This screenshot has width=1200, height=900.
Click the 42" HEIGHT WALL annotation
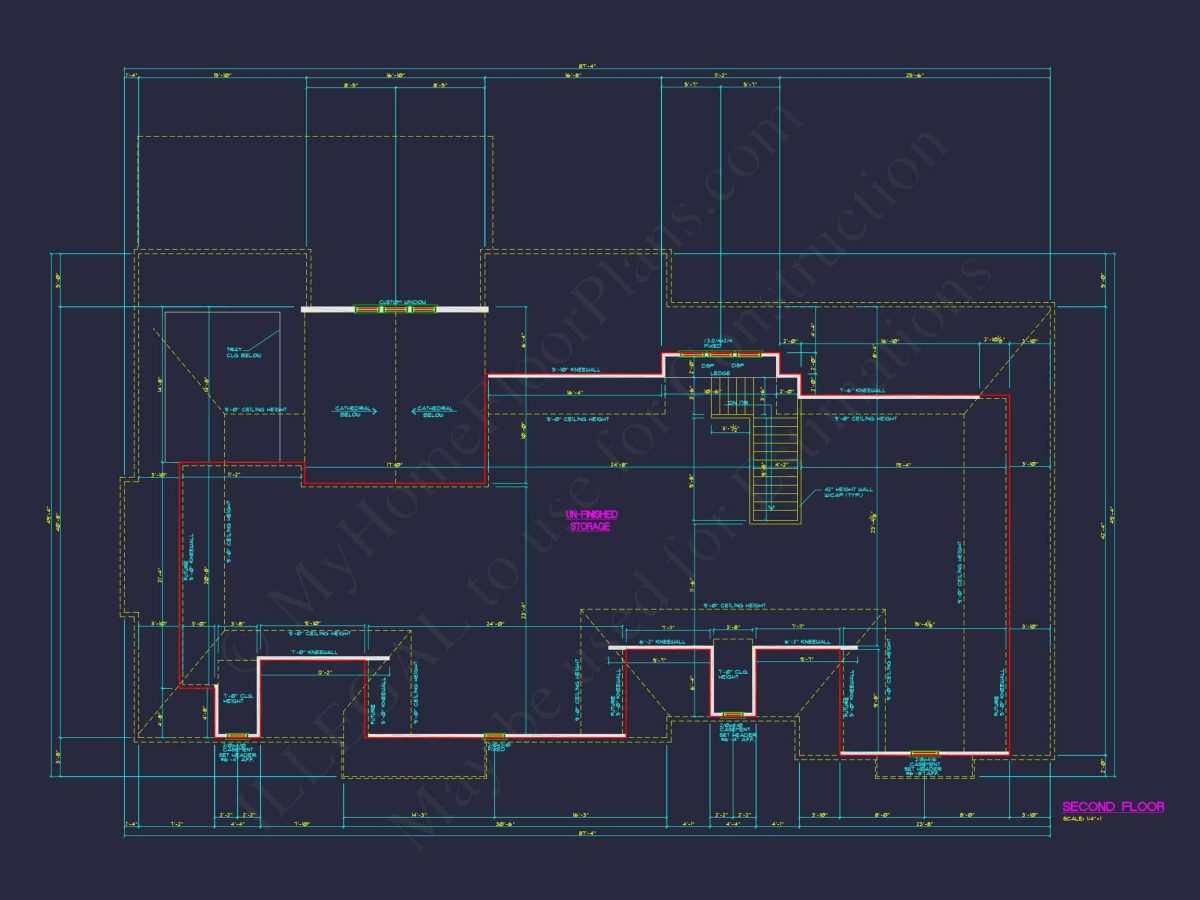(848, 492)
